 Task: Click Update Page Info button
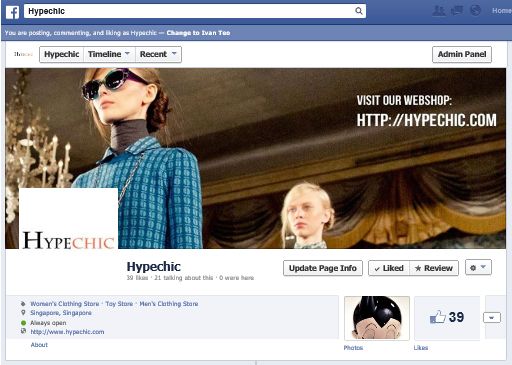[x=323, y=268]
